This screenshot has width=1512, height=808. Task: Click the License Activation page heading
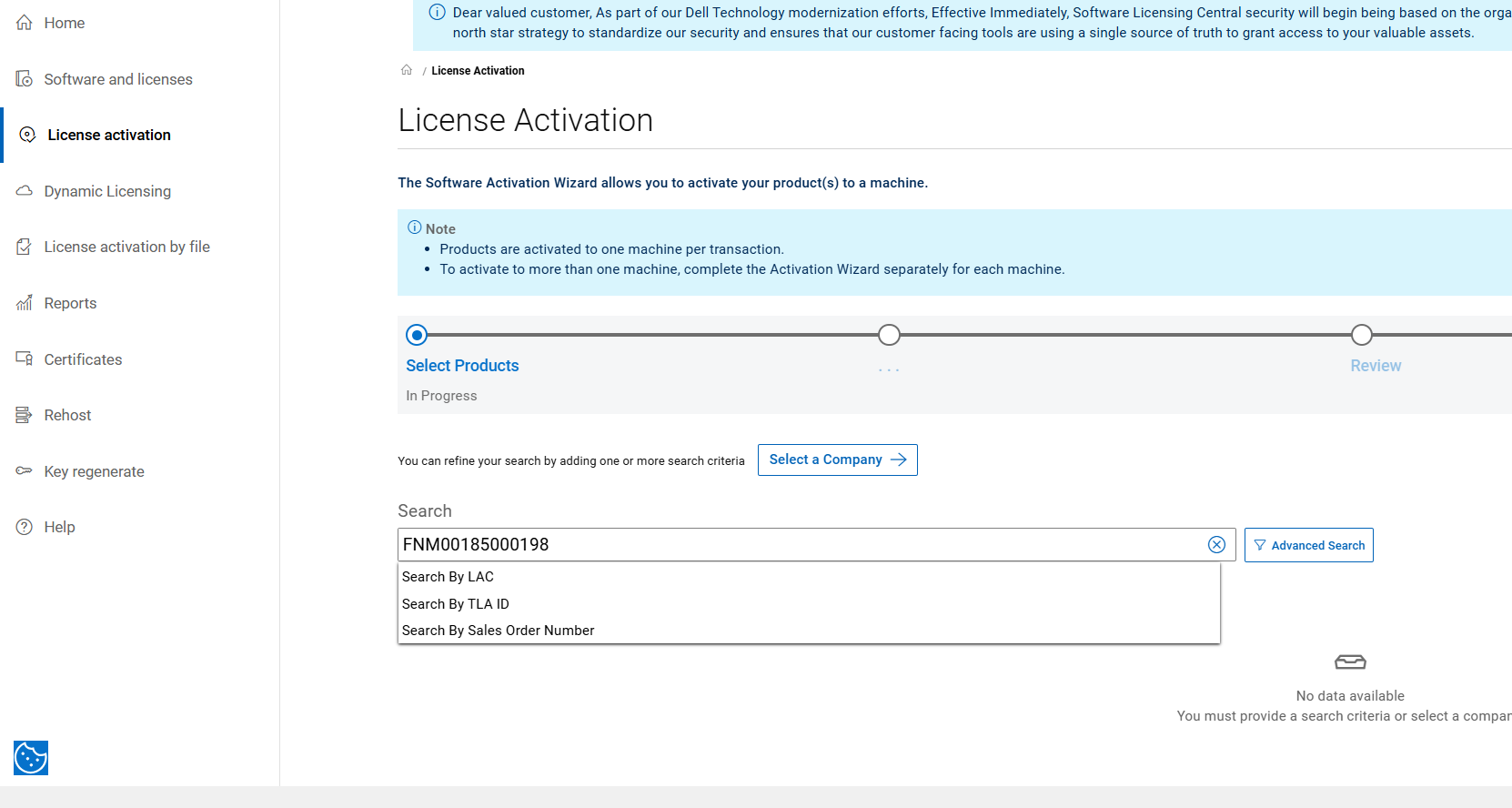526,120
